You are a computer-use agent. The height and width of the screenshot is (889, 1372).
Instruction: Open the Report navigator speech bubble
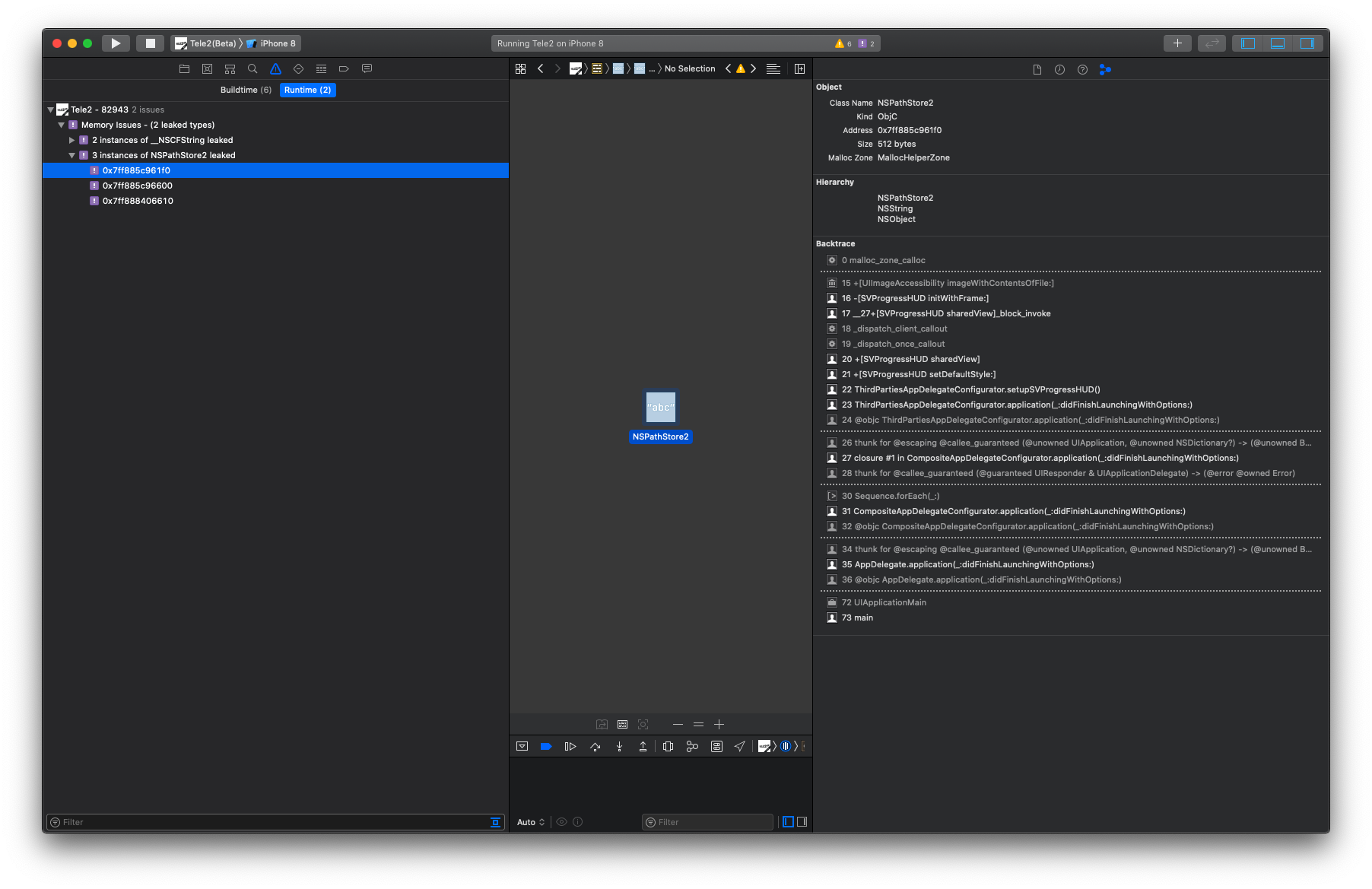[367, 68]
